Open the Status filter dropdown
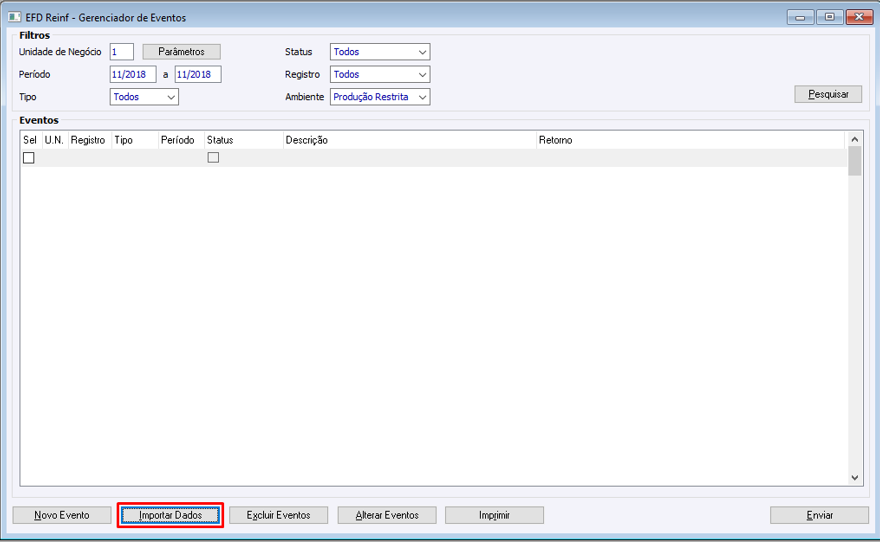The image size is (880, 542). 380,52
